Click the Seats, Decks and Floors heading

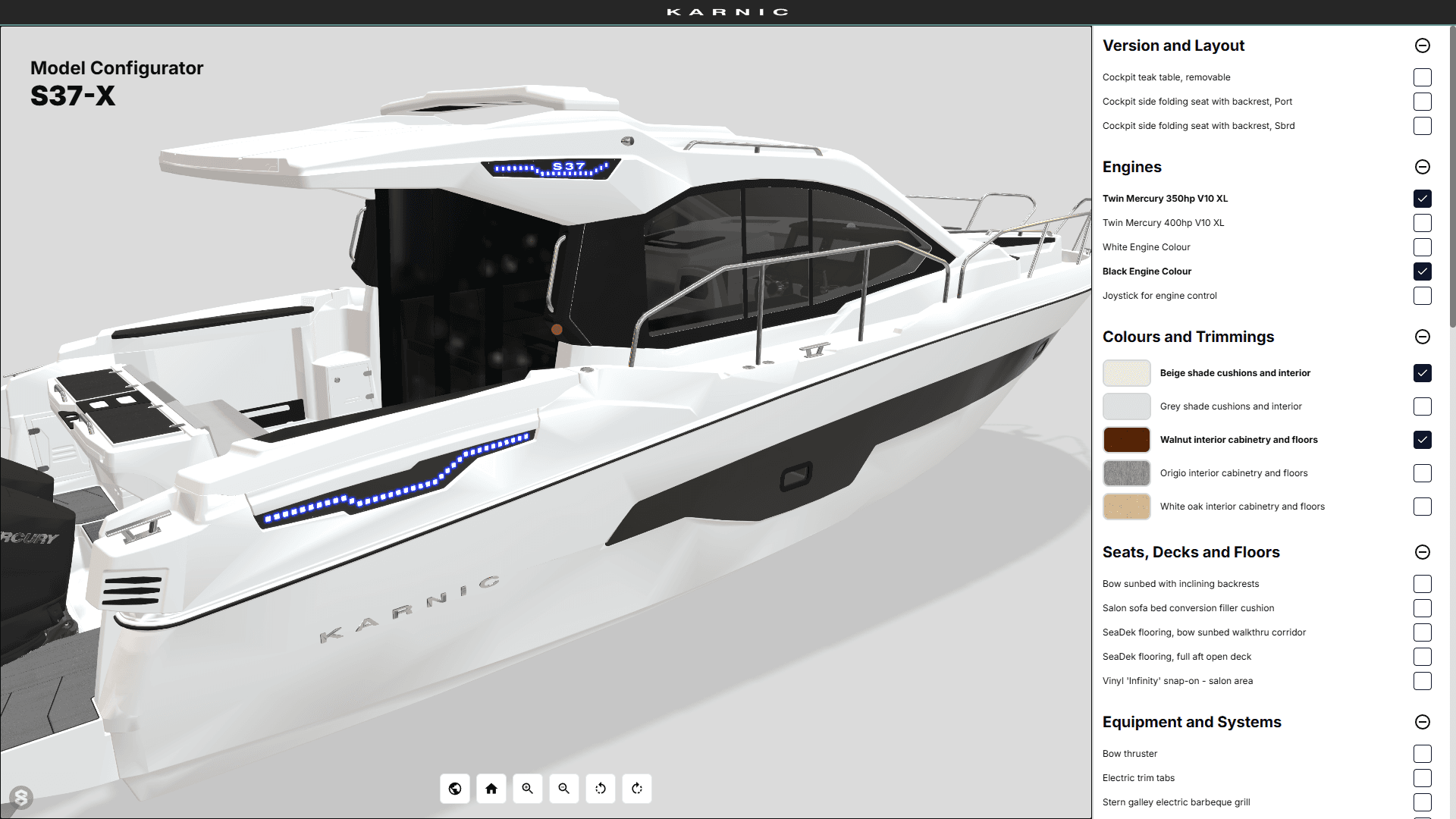(x=1191, y=552)
